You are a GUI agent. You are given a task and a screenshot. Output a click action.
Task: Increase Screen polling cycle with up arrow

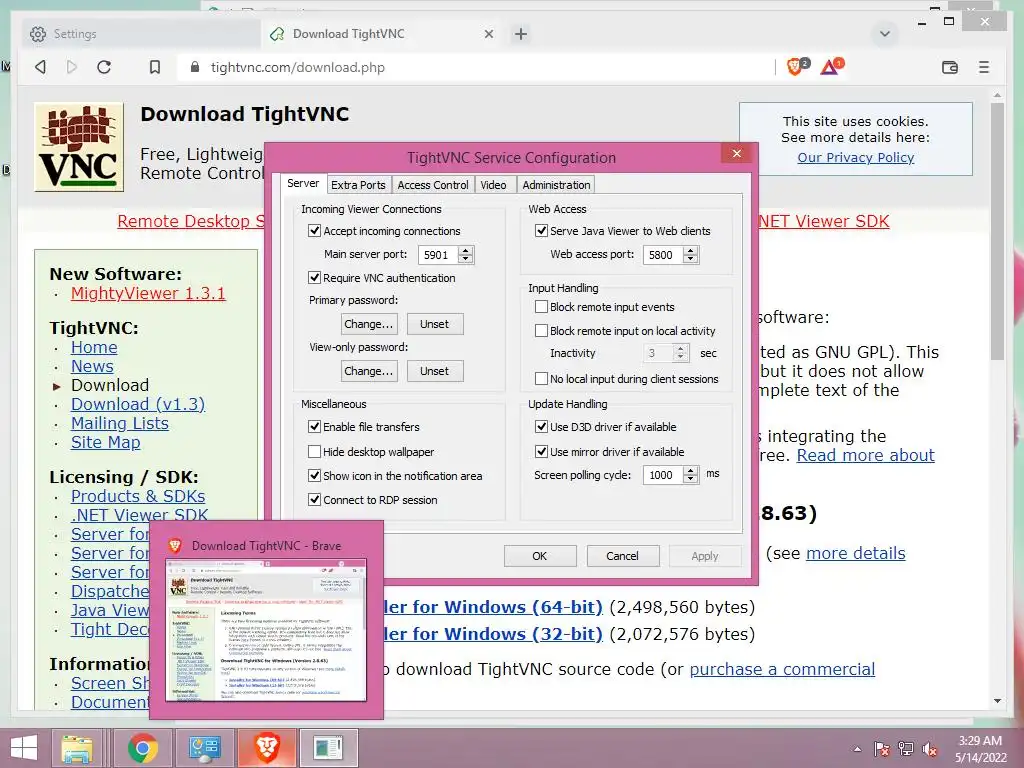691,470
